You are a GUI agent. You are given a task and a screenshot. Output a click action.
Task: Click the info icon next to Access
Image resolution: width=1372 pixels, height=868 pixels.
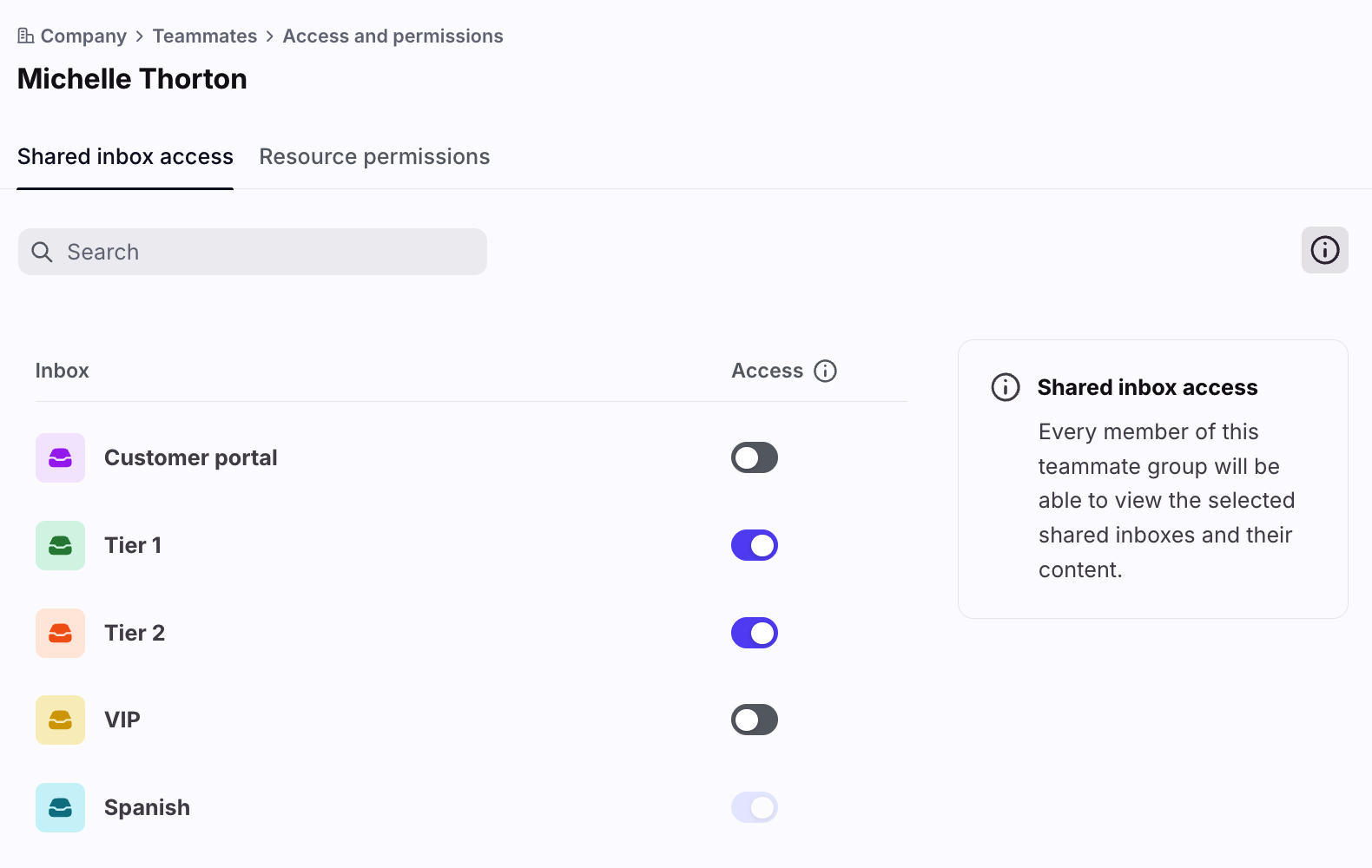pyautogui.click(x=825, y=371)
